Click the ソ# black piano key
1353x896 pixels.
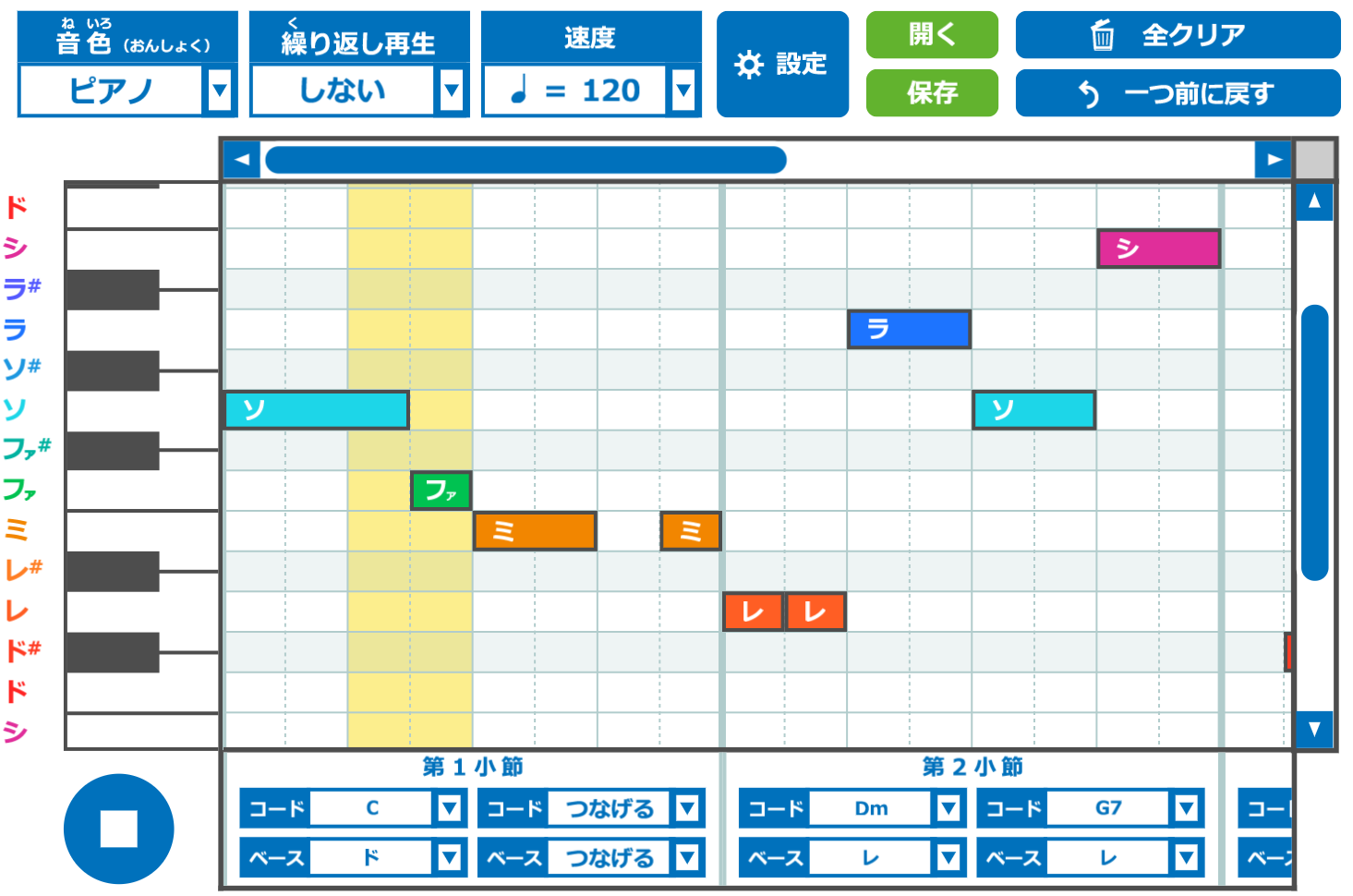point(113,370)
